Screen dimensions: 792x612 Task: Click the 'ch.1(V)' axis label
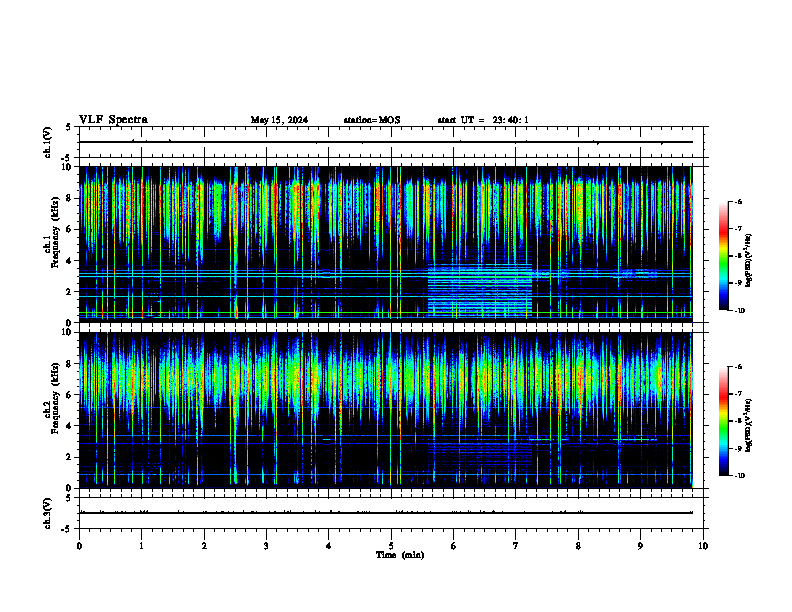[48, 142]
